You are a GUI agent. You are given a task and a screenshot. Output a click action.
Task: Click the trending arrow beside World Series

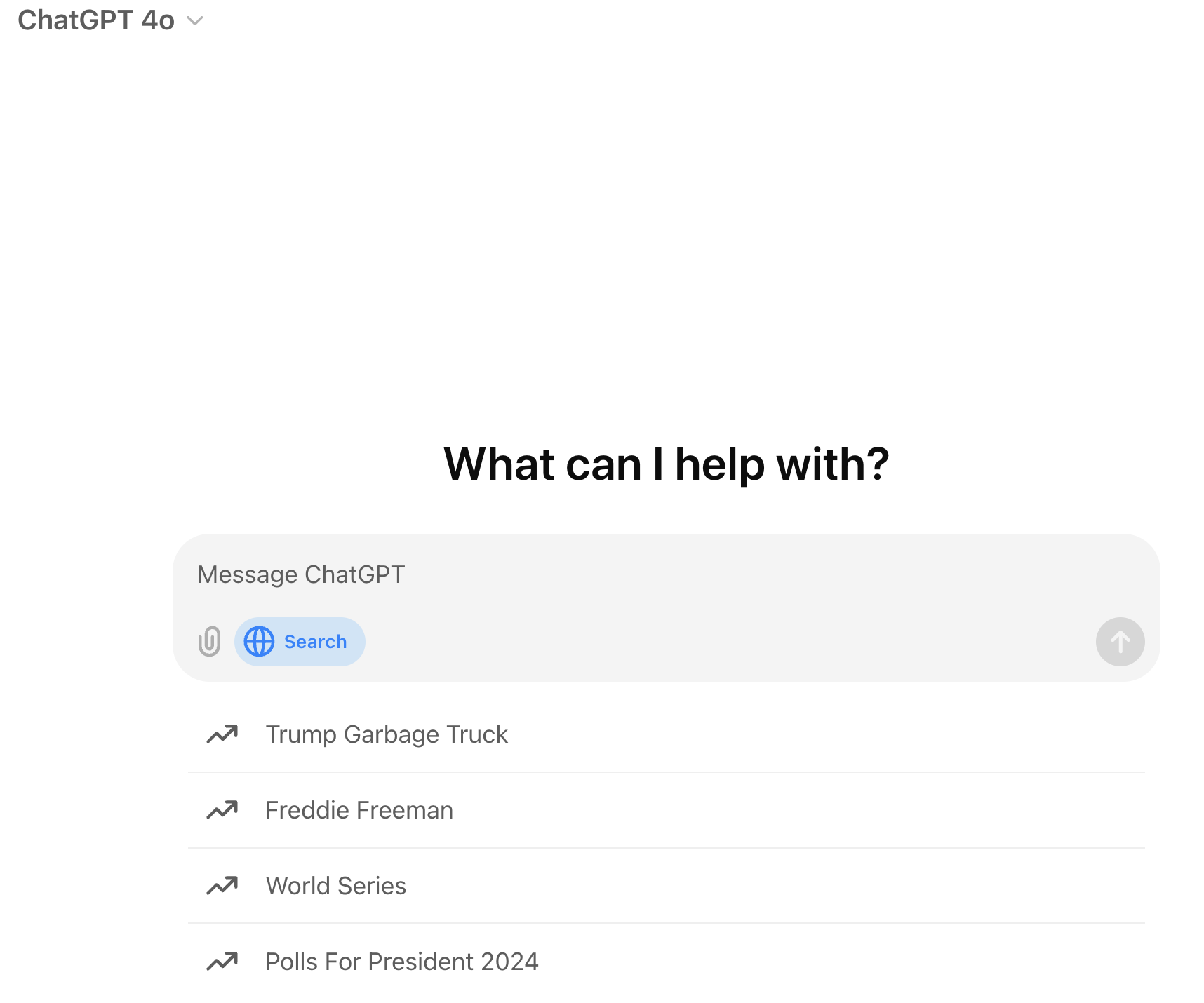click(222, 886)
